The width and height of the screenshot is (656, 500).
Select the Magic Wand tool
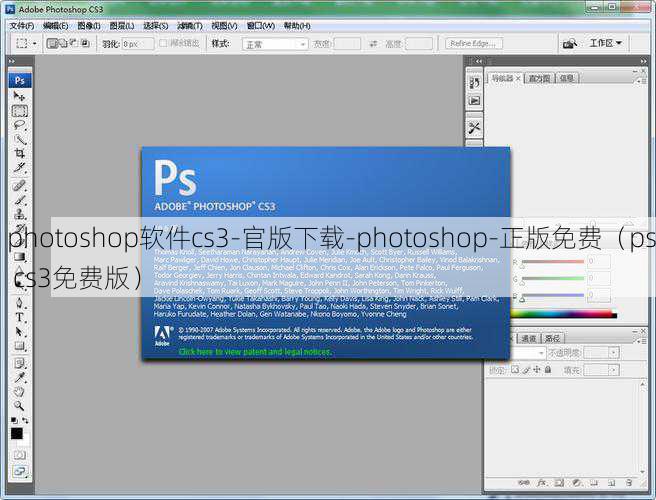point(19,139)
